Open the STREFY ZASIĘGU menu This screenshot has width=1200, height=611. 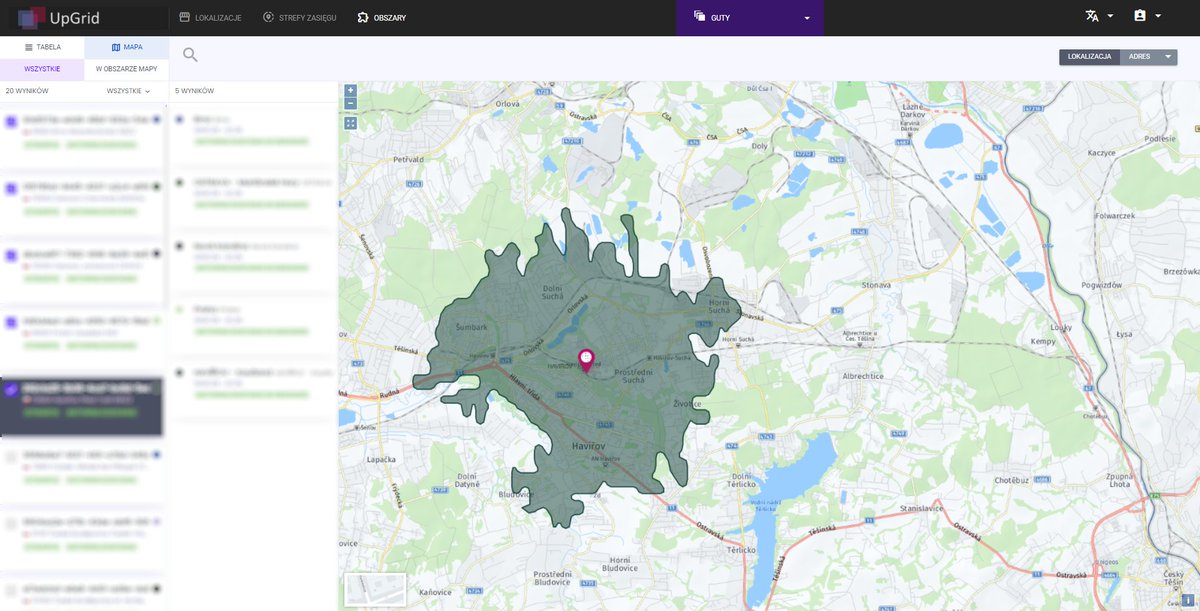(x=300, y=18)
